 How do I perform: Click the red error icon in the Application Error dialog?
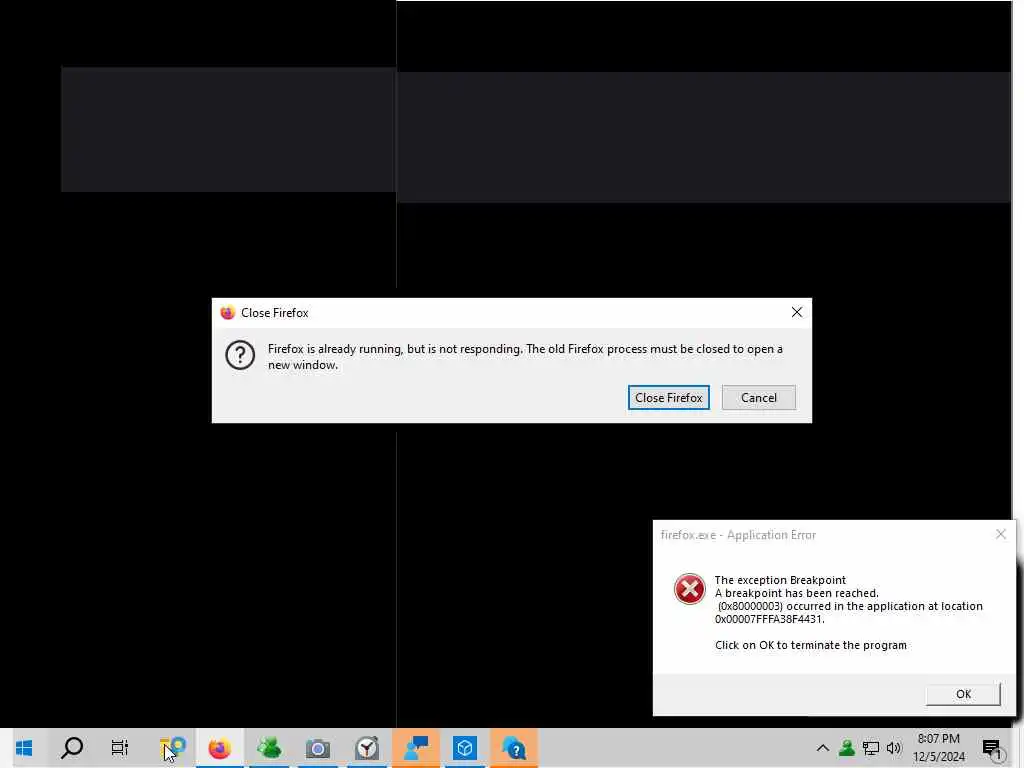(x=689, y=589)
